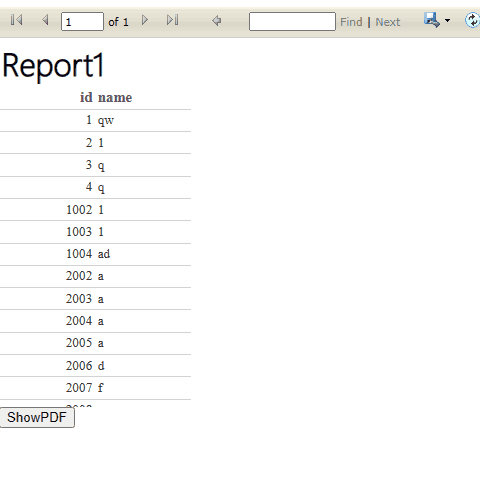The width and height of the screenshot is (480, 501).
Task: Click the export disk icon
Action: pyautogui.click(x=432, y=20)
